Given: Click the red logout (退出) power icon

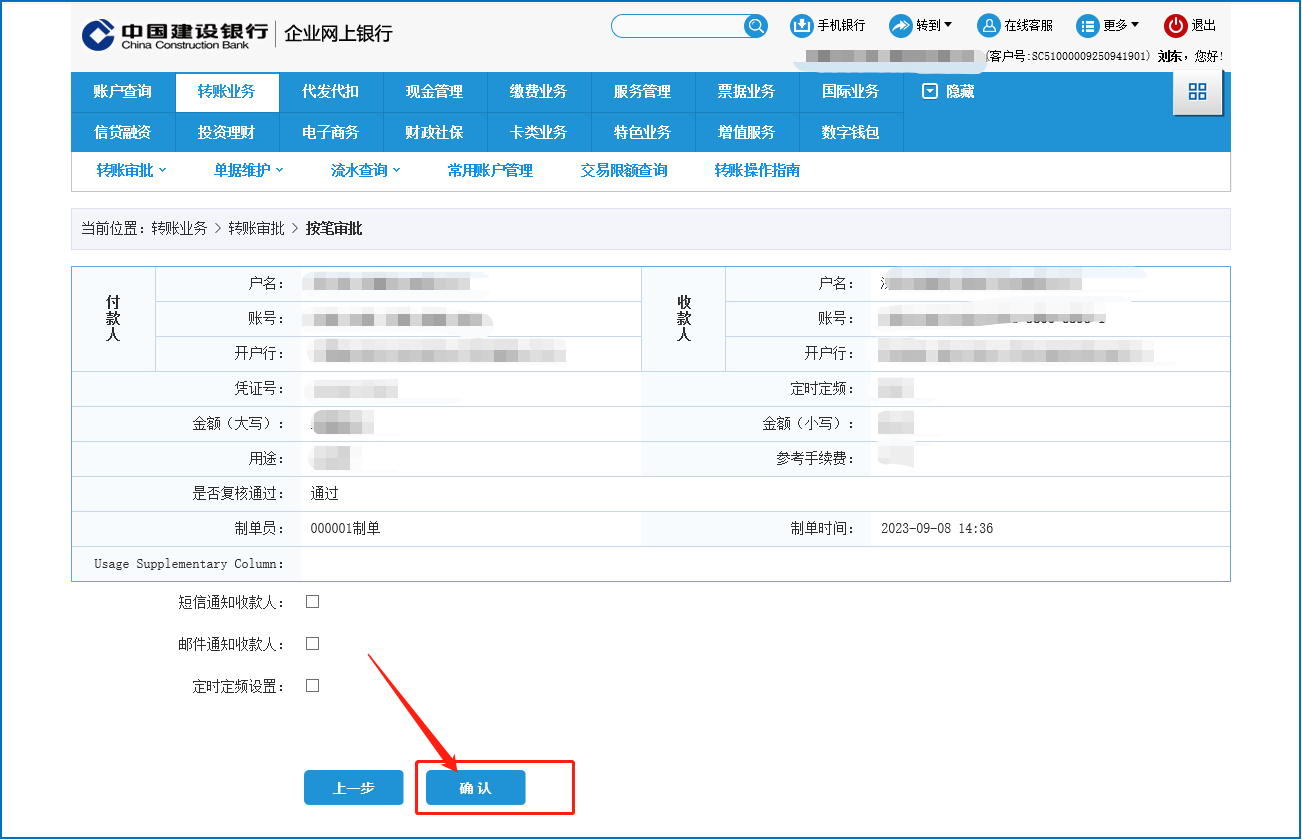Looking at the screenshot, I should 1175,26.
